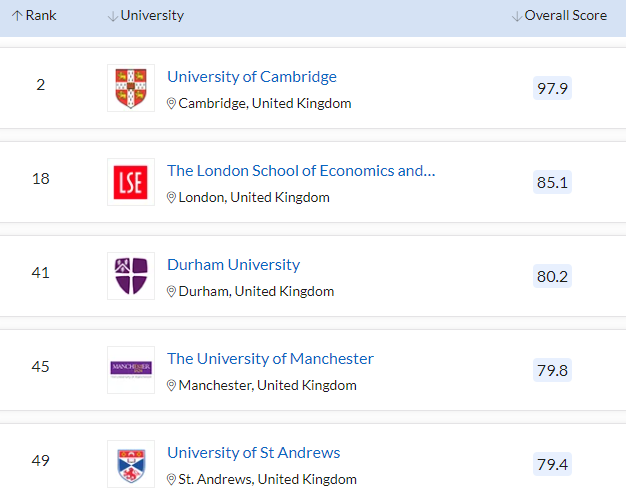Sort table by Rank column header

tap(35, 16)
